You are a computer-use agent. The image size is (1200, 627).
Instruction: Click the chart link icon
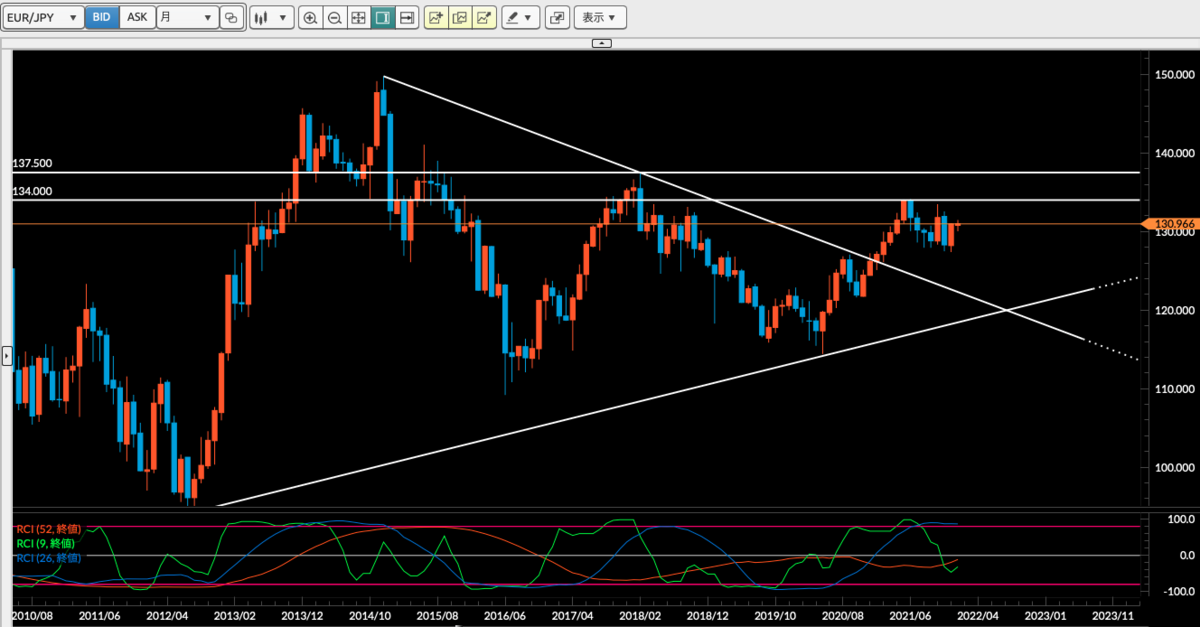click(232, 17)
